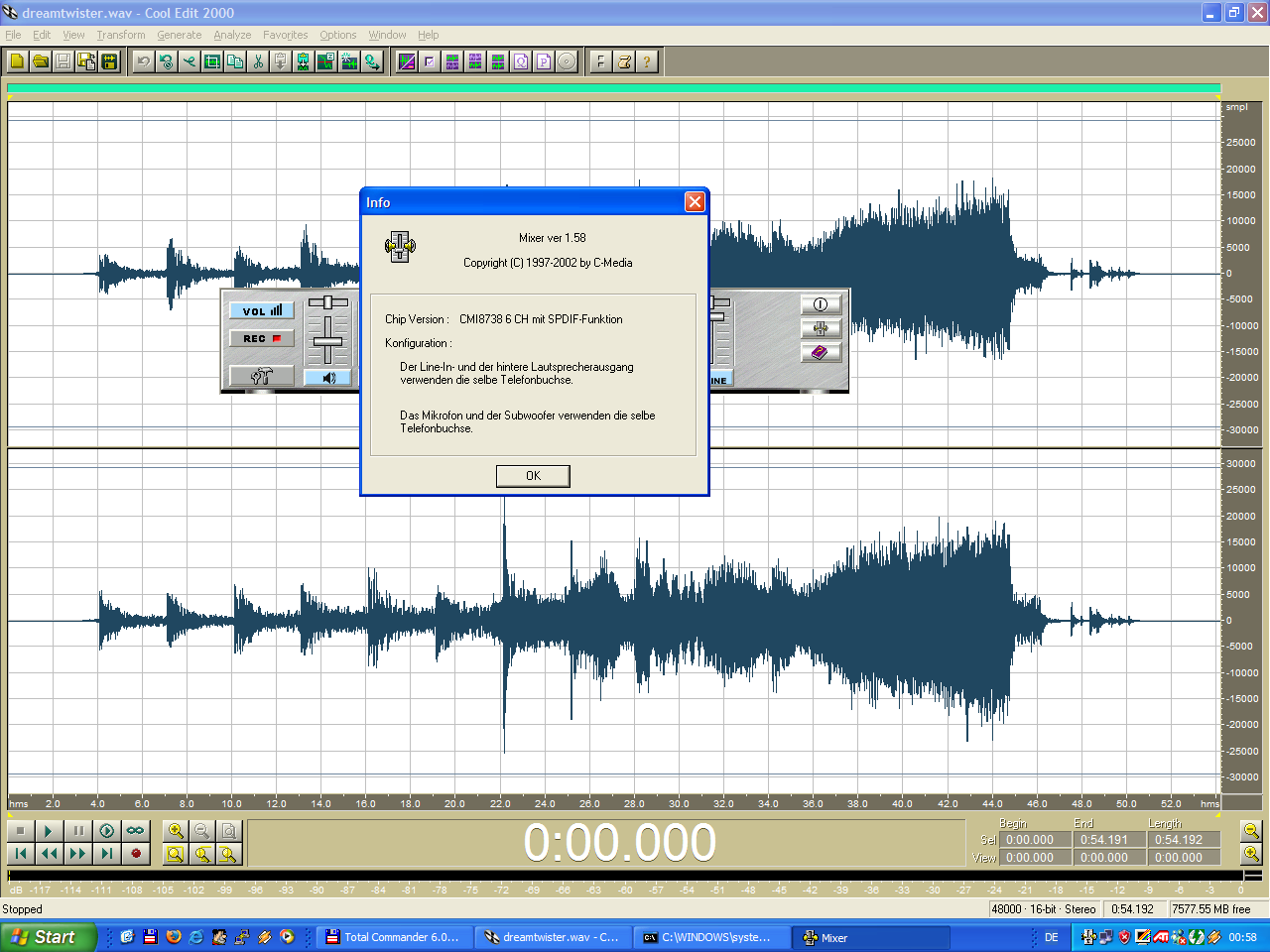Click the Mixer power button
This screenshot has width=1270, height=952.
(821, 304)
